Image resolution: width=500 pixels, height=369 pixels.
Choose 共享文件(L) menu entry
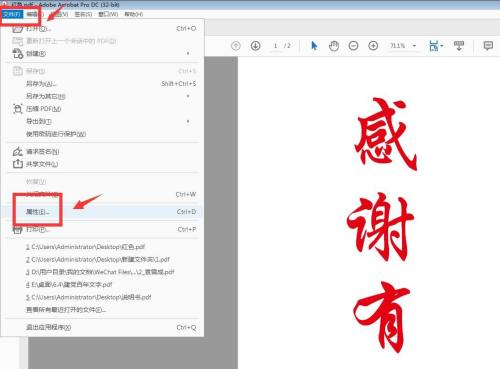pyautogui.click(x=102, y=164)
